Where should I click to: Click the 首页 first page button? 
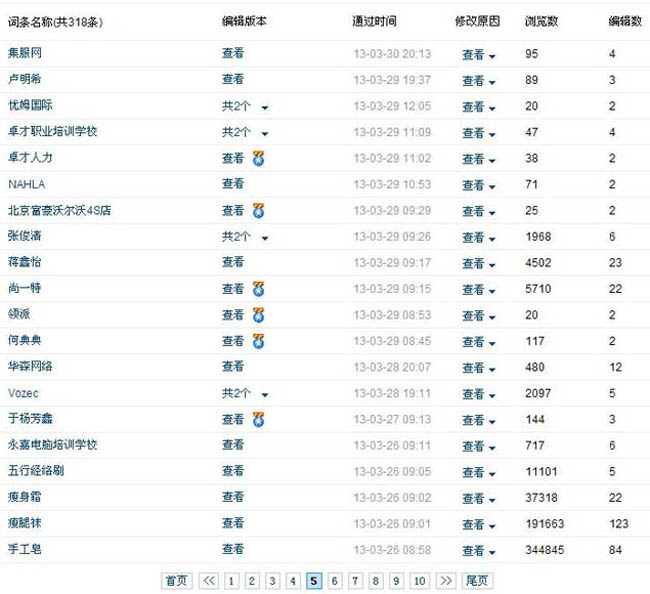pyautogui.click(x=176, y=580)
